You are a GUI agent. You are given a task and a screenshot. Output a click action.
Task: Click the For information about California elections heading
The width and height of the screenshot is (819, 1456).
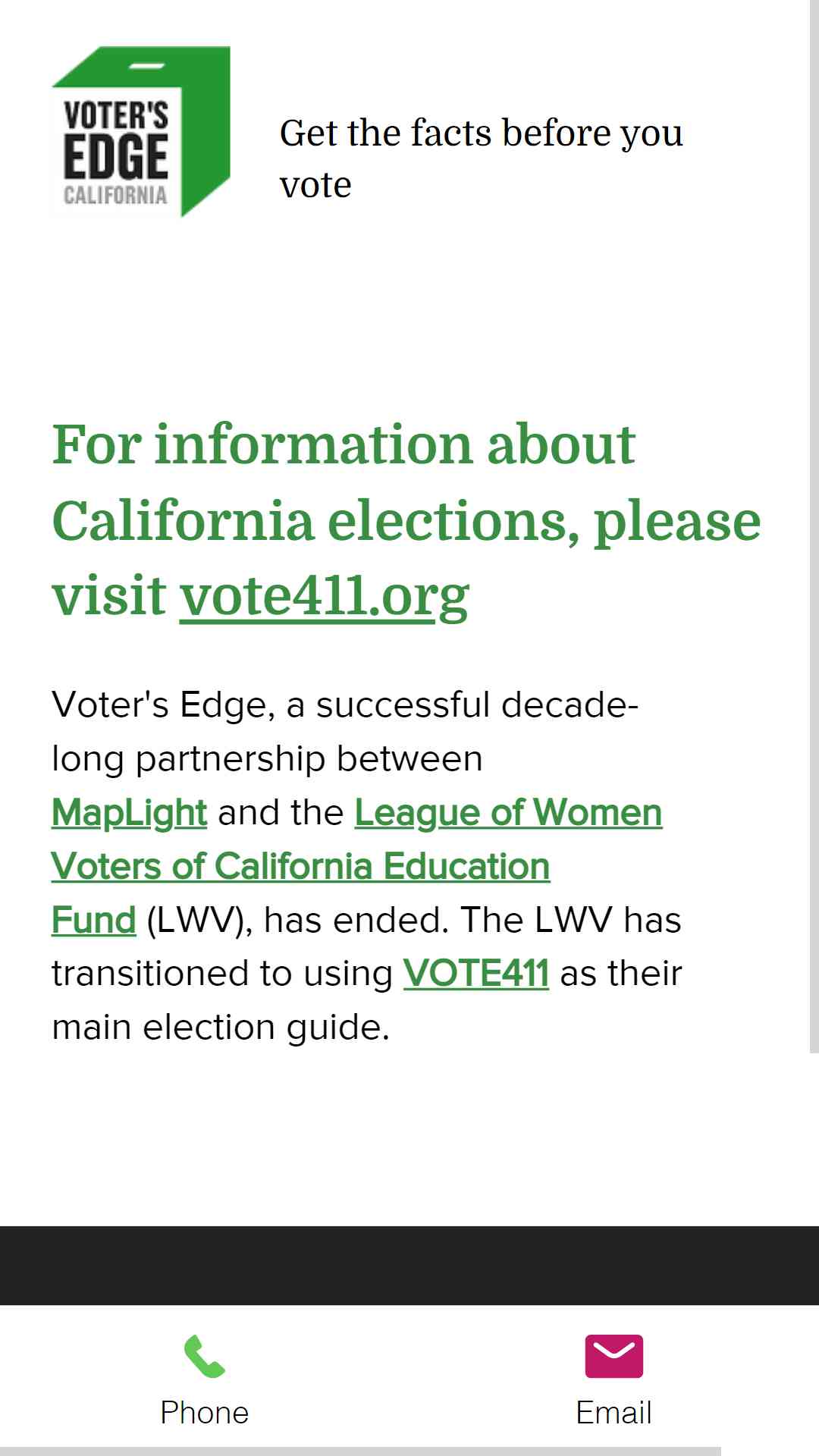(x=406, y=520)
